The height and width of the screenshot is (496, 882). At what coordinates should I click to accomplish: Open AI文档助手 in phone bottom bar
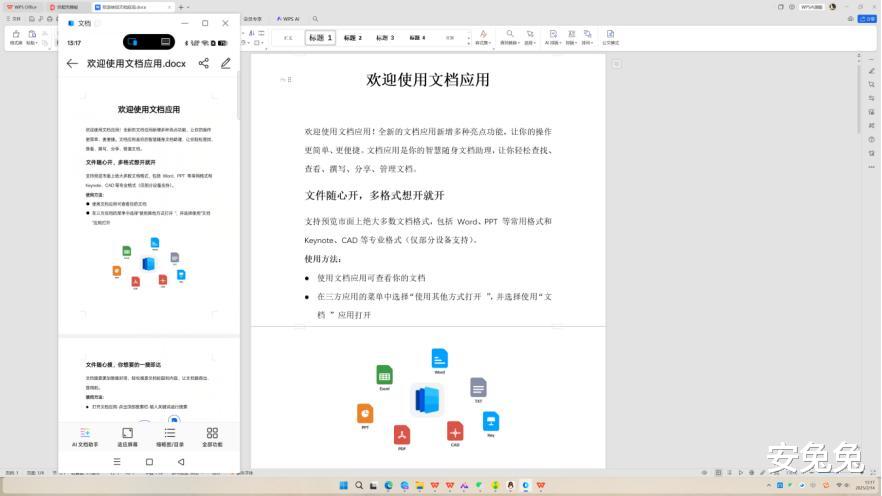click(85, 437)
